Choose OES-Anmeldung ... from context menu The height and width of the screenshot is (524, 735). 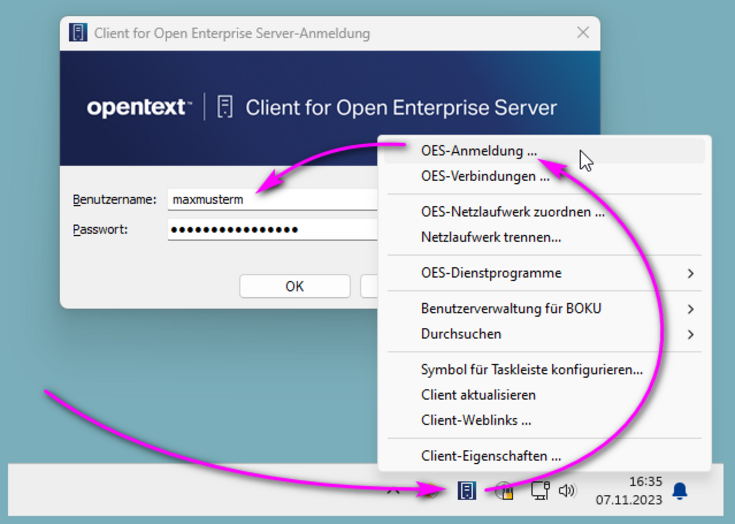click(x=544, y=151)
